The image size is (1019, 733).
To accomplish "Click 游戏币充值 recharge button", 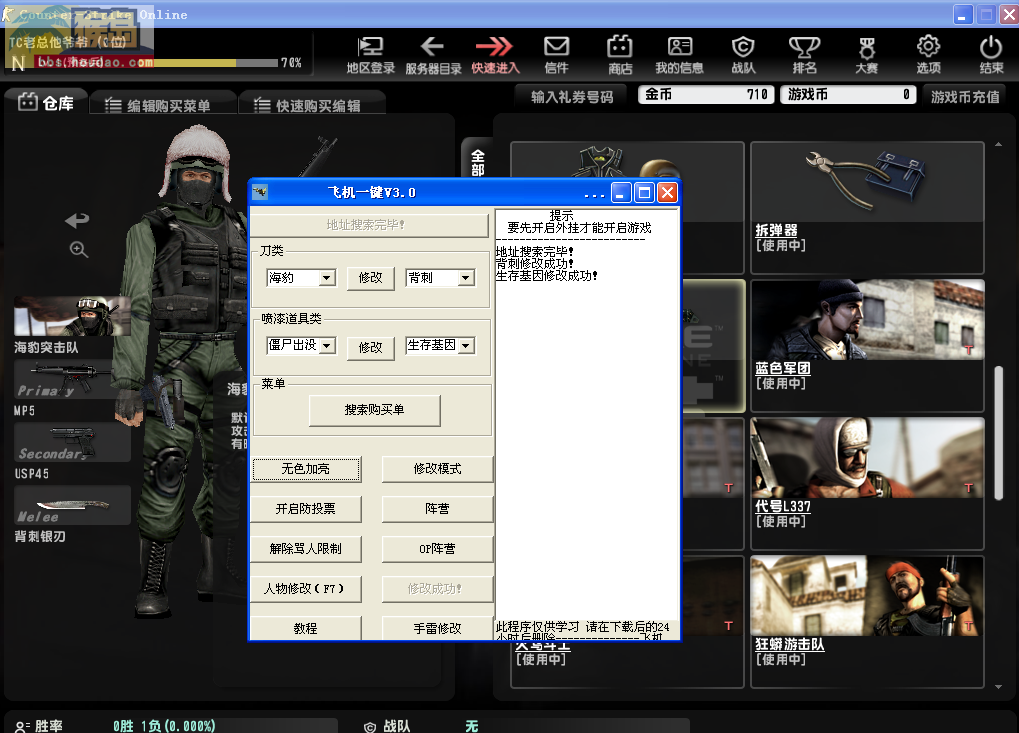I will pyautogui.click(x=964, y=96).
